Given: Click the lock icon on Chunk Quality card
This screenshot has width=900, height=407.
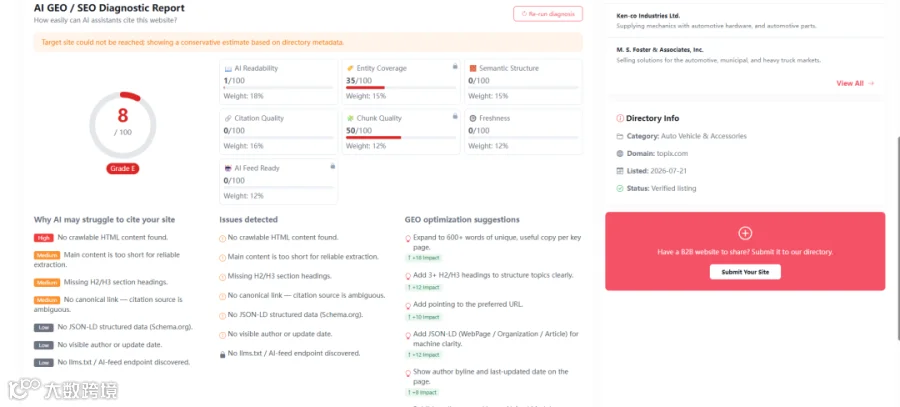Looking at the screenshot, I should pyautogui.click(x=455, y=117).
